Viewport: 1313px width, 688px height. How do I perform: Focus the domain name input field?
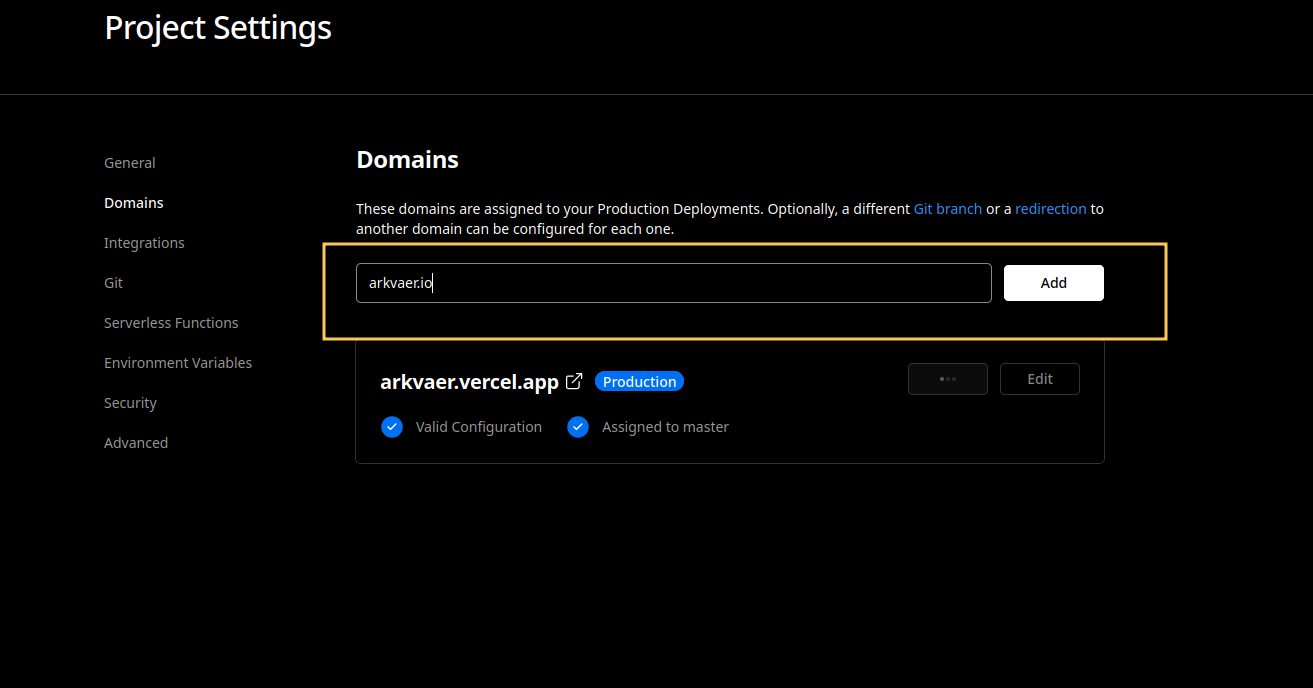[674, 283]
